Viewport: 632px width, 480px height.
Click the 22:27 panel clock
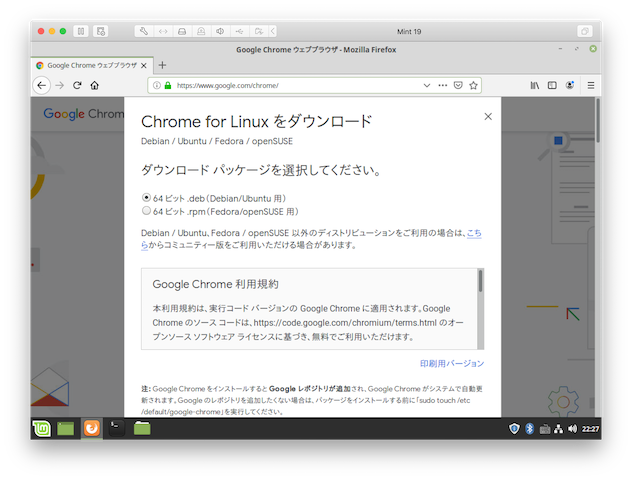point(590,429)
